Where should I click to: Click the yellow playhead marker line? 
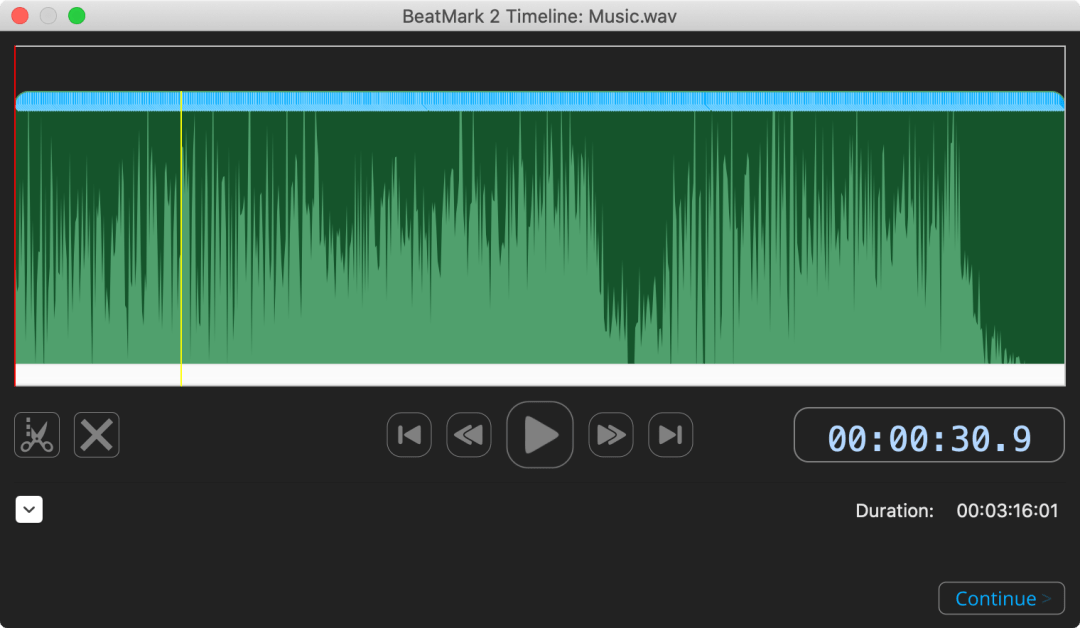(x=181, y=238)
